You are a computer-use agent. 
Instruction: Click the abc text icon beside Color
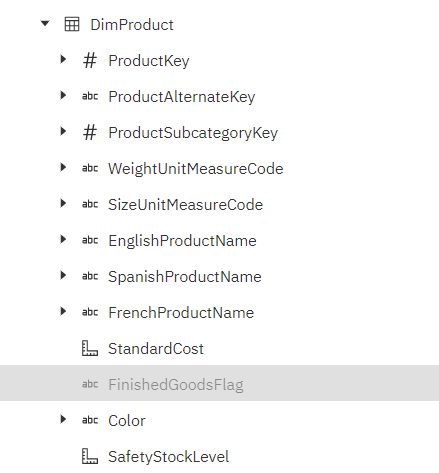point(90,420)
